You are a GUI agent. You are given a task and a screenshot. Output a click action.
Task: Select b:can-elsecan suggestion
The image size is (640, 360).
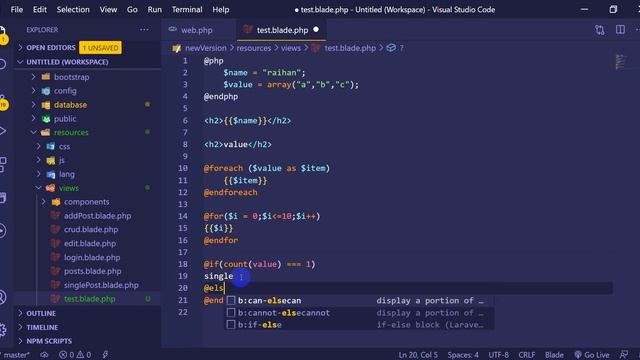[x=358, y=300]
